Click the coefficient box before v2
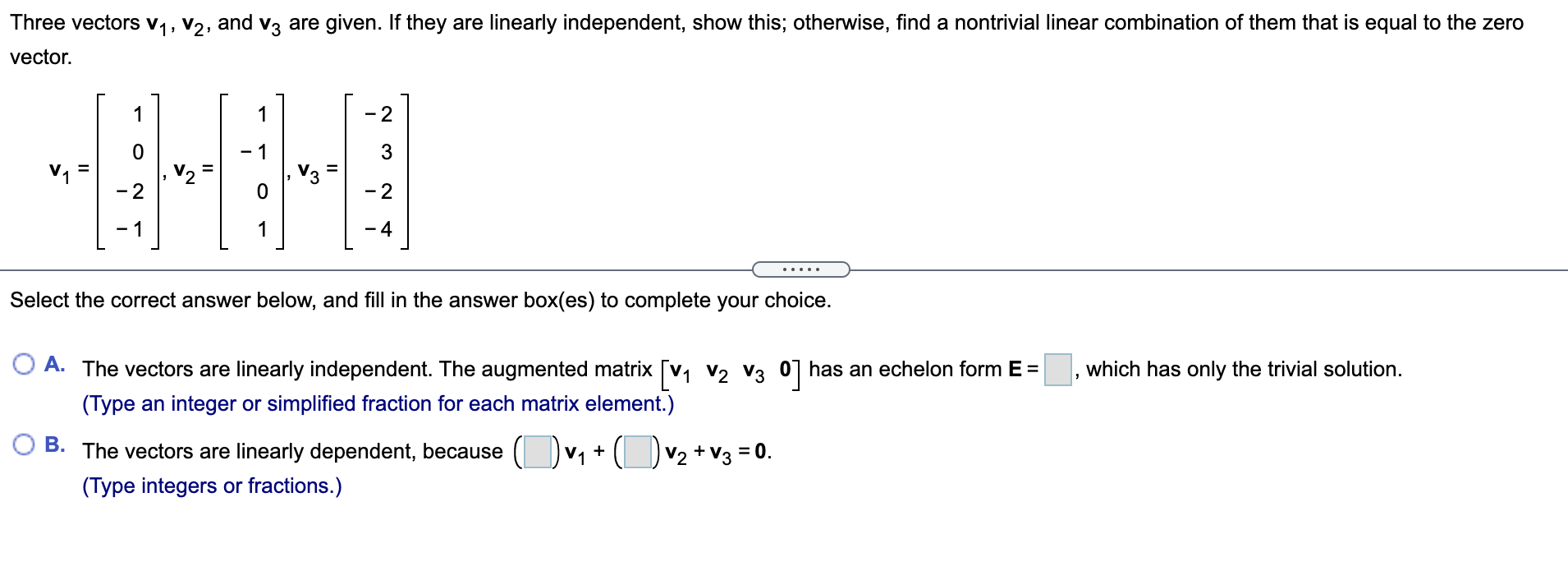The image size is (1568, 580). click(636, 451)
